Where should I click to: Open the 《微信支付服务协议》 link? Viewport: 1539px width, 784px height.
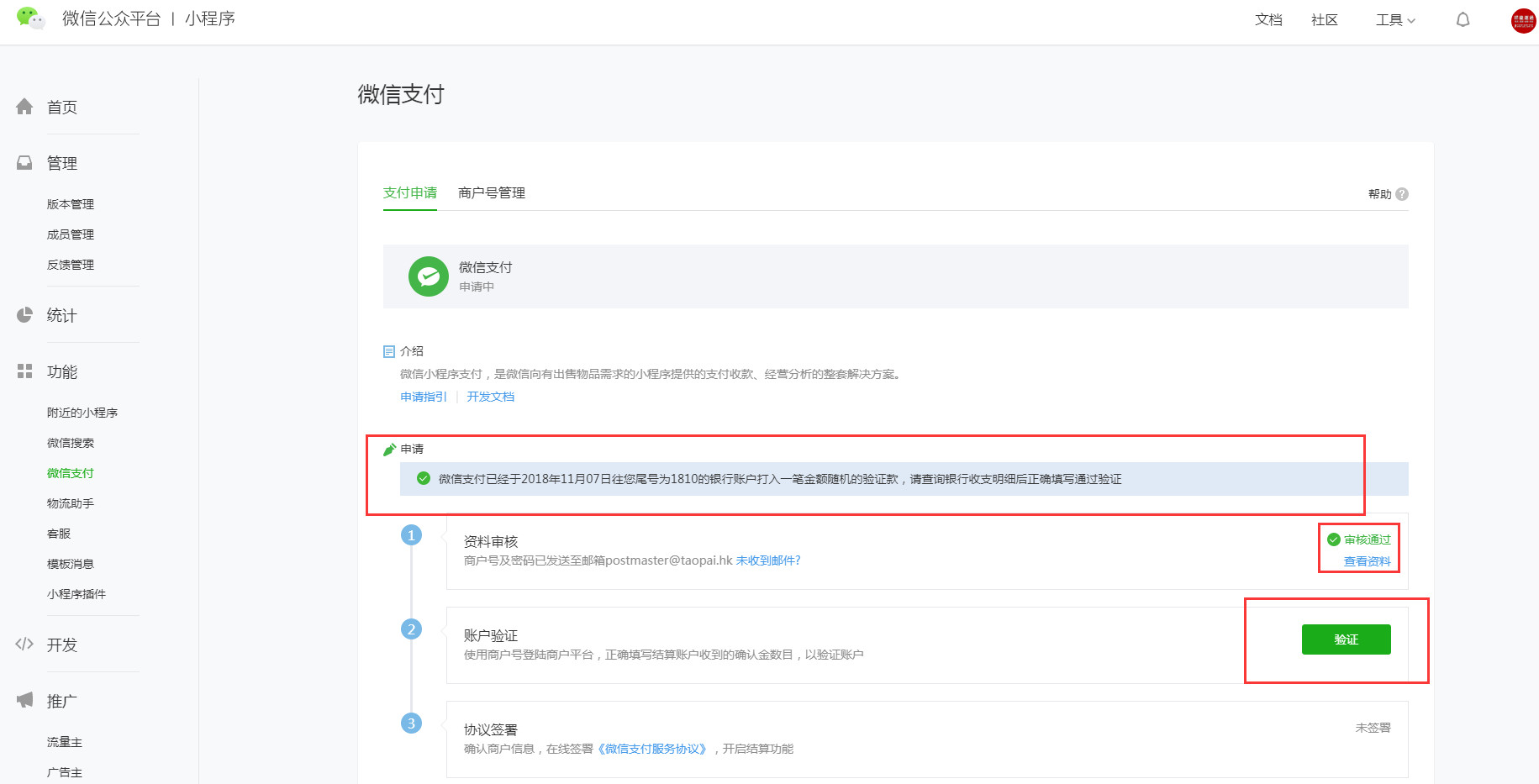tap(653, 749)
